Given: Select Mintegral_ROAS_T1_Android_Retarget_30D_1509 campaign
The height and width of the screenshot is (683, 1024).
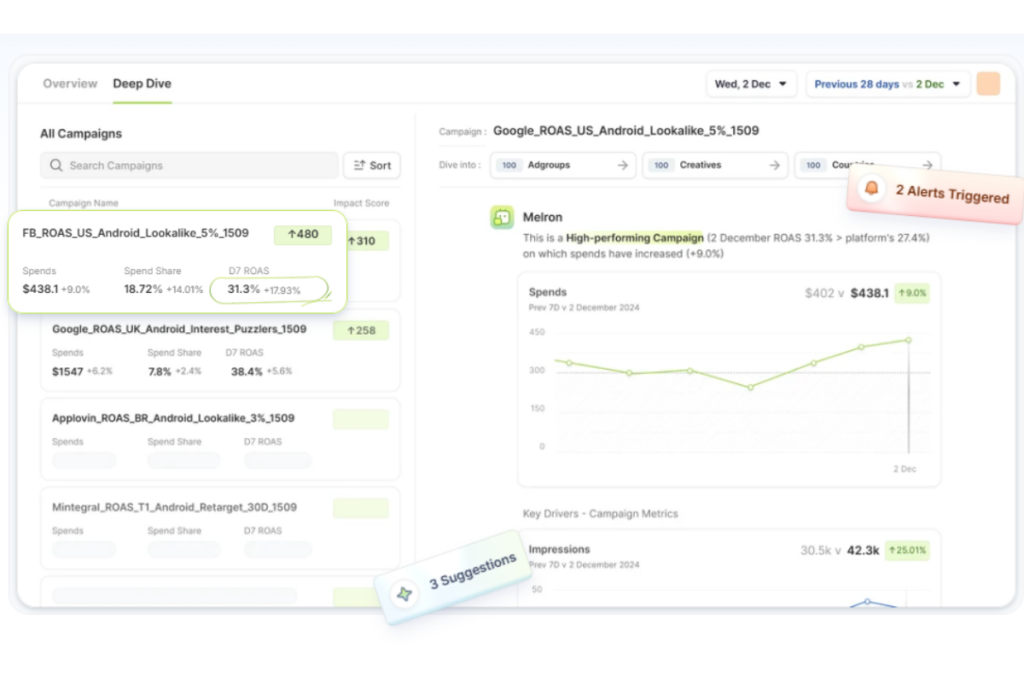Looking at the screenshot, I should pos(220,528).
